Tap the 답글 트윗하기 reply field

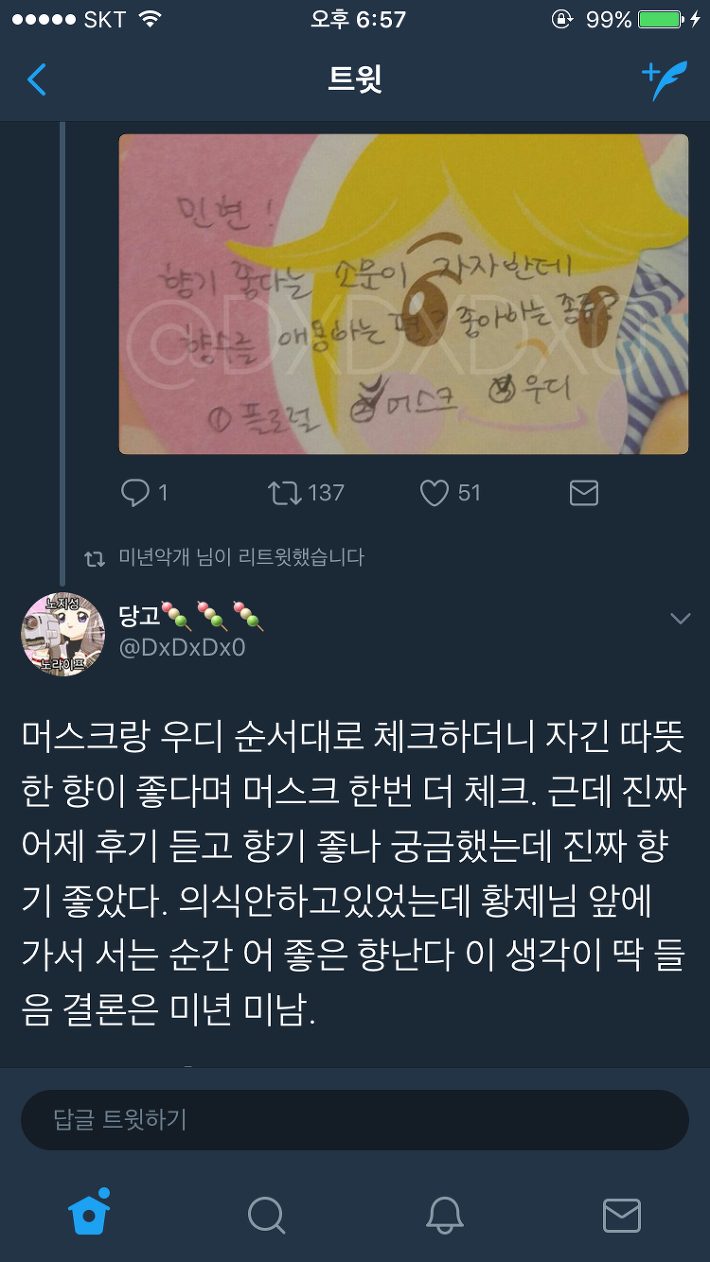(x=355, y=1119)
